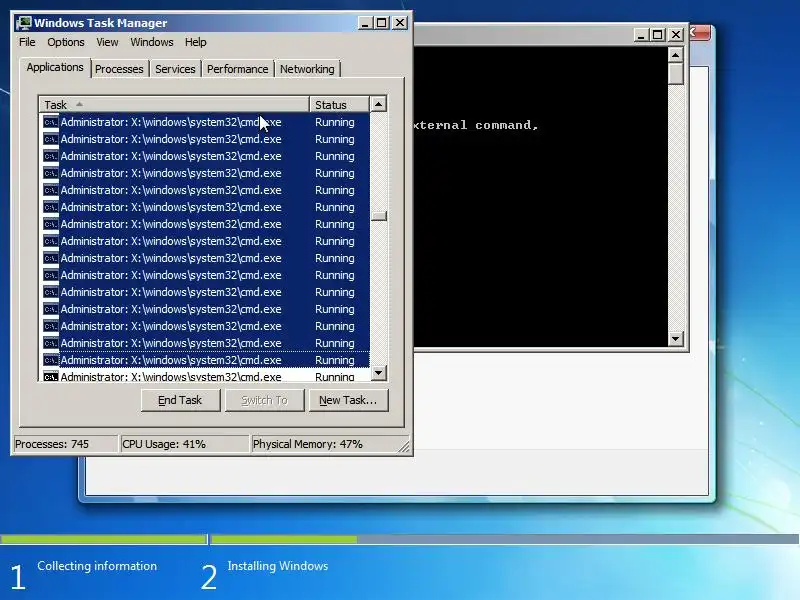Switch to the Applications tab

tap(55, 67)
